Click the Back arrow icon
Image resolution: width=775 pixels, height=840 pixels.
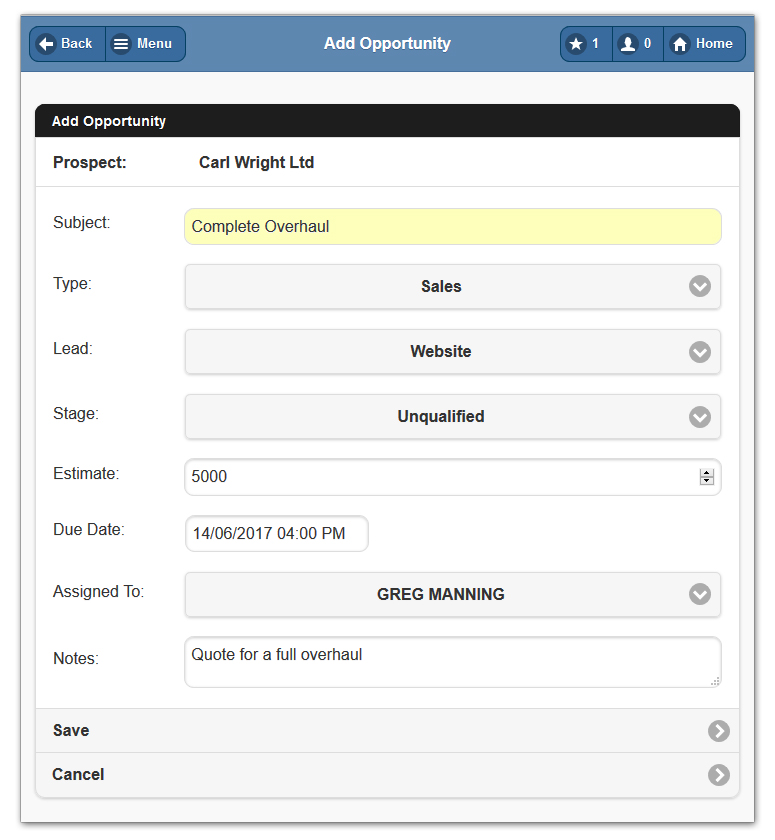pyautogui.click(x=46, y=44)
